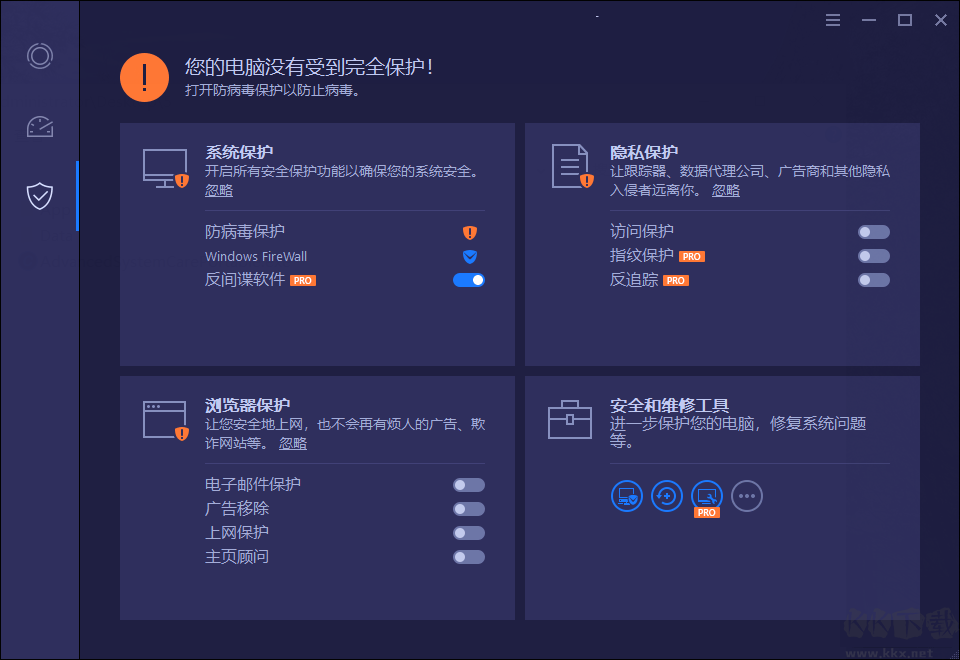Click the Windows FireWall label
Viewport: 960px width, 660px height.
256,257
